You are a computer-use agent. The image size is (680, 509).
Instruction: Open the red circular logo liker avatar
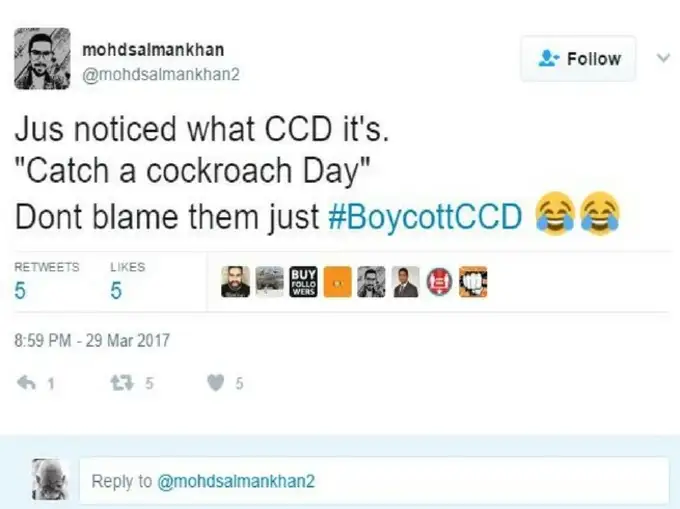click(x=439, y=283)
